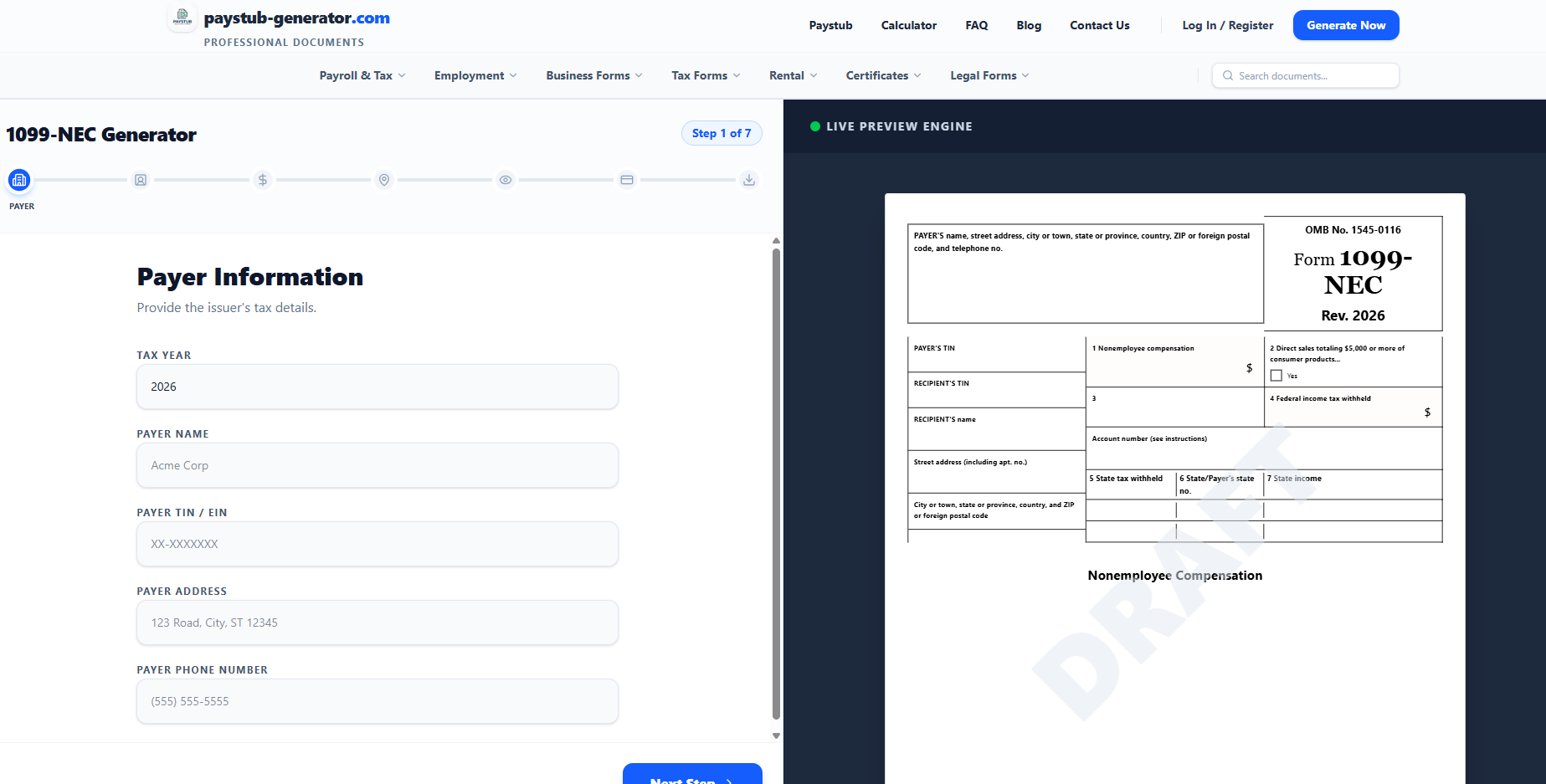Jump to the dollar amount step icon
Viewport: 1546px width, 784px height.
(263, 180)
